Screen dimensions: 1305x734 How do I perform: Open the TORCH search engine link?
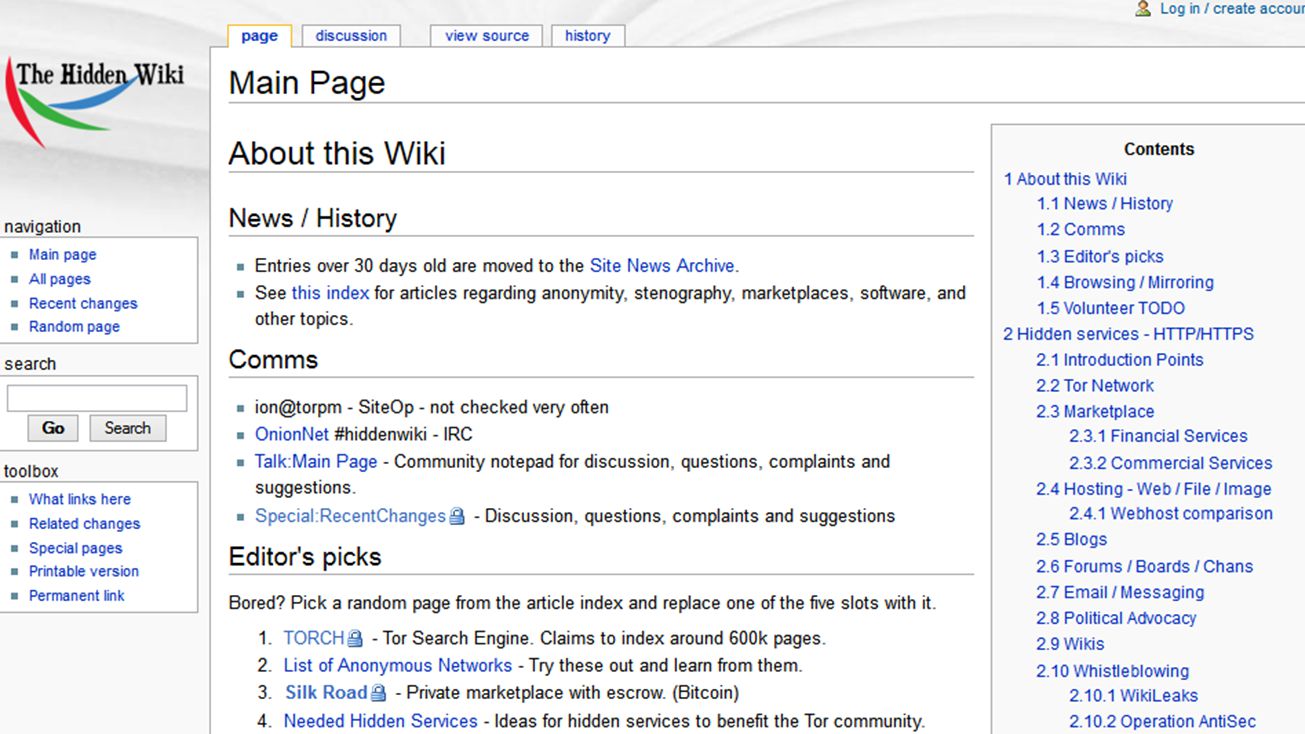(314, 638)
